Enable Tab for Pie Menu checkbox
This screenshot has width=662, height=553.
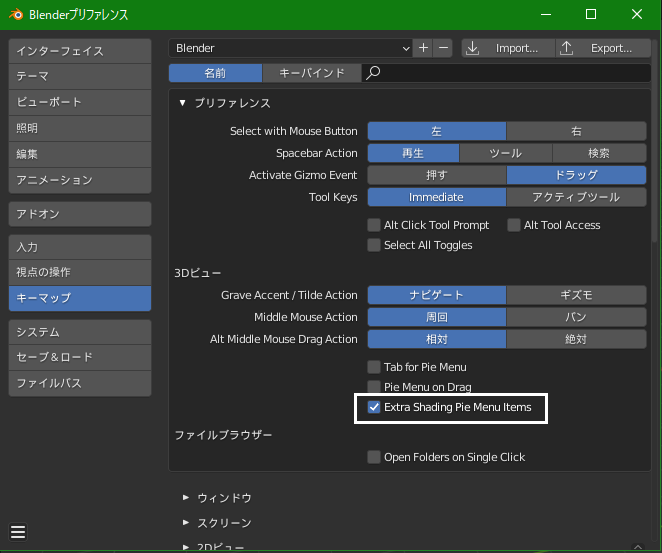(x=374, y=367)
